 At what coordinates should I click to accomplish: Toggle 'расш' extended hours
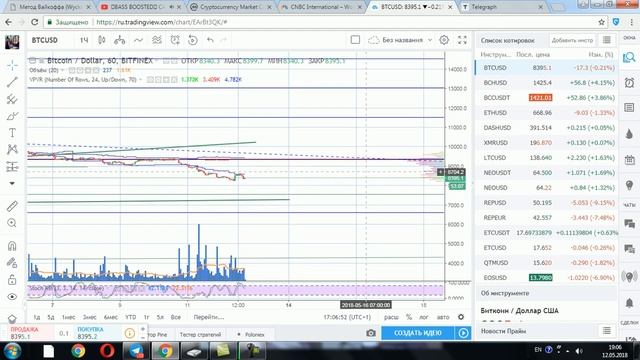[x=391, y=317]
